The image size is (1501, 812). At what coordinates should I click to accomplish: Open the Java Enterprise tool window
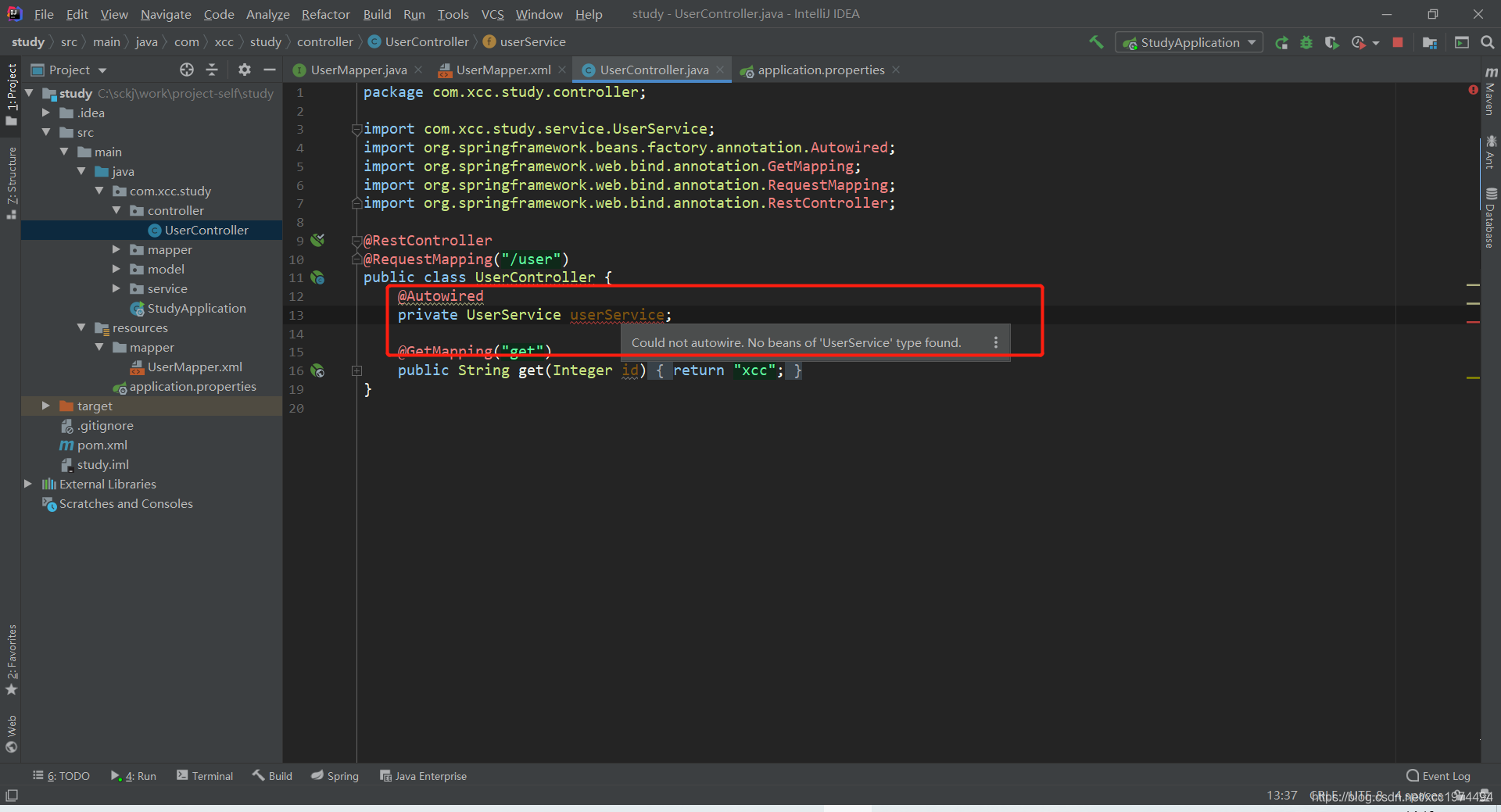pyautogui.click(x=423, y=776)
